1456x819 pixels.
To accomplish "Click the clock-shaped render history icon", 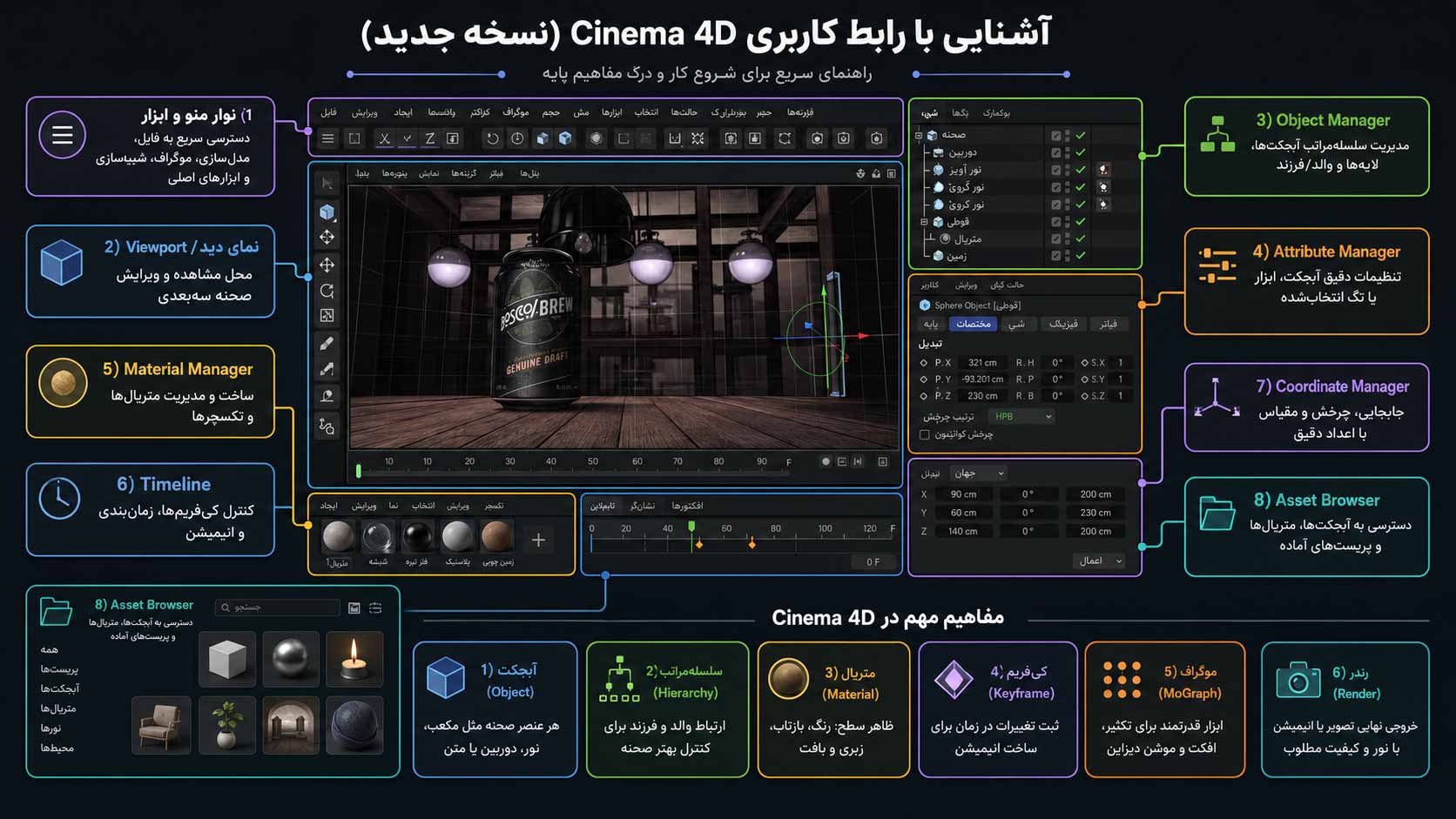I will (x=517, y=138).
